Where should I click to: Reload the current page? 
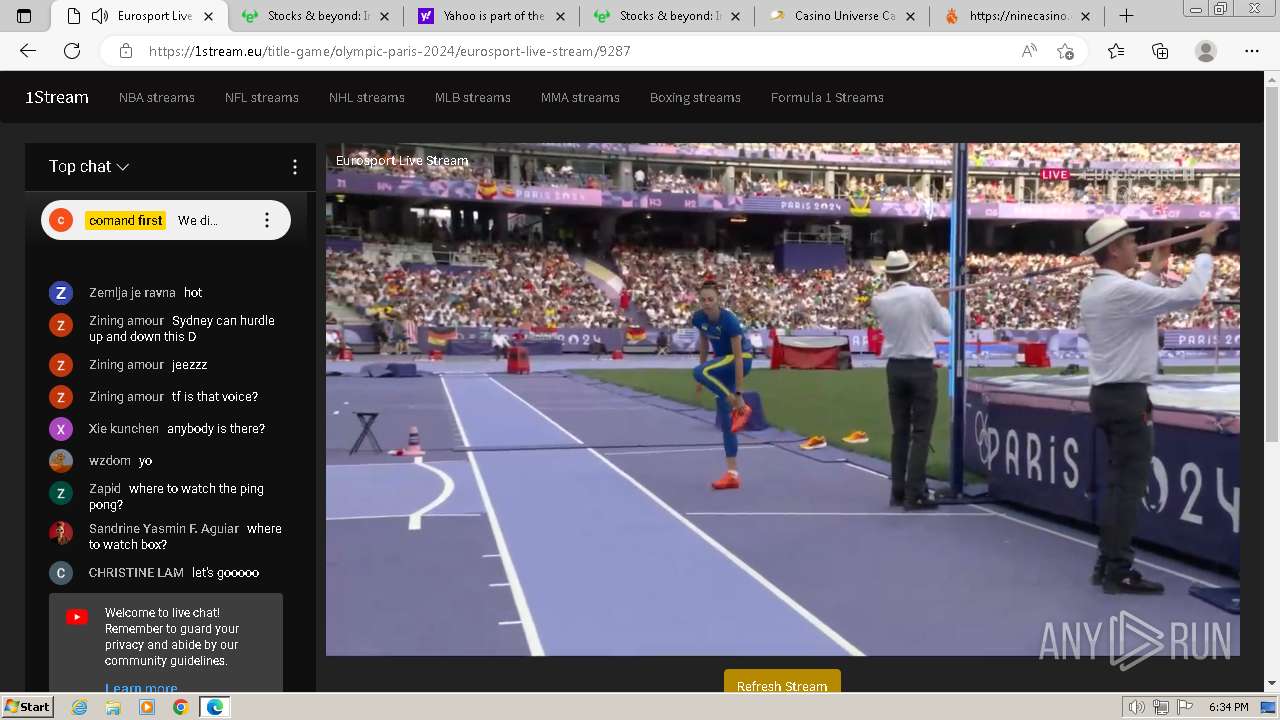tap(72, 51)
